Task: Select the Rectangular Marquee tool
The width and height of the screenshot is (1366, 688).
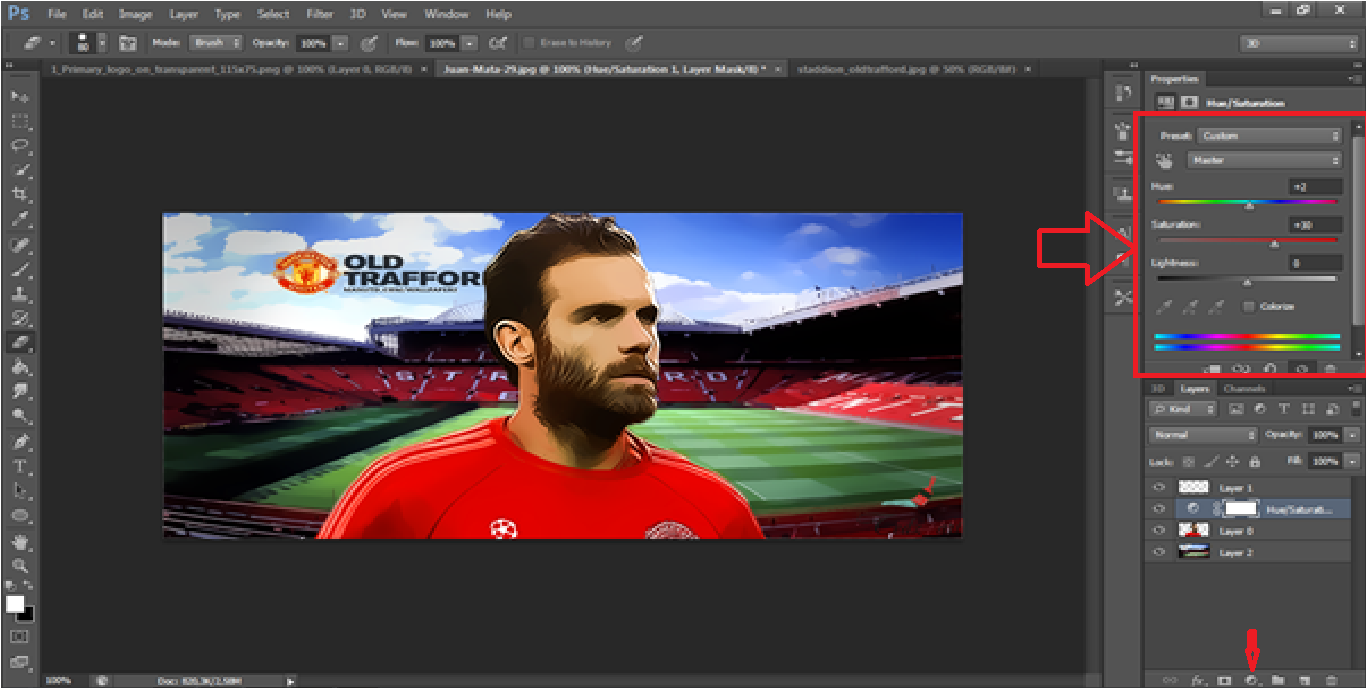Action: [19, 121]
